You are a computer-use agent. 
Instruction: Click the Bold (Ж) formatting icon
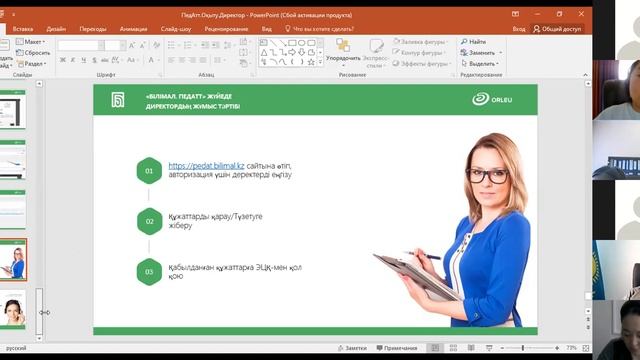pyautogui.click(x=62, y=60)
